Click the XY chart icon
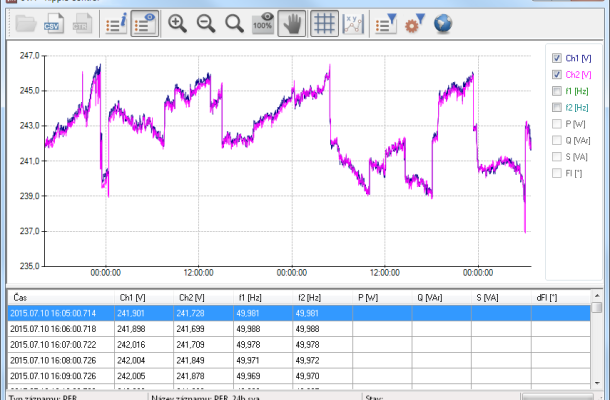 tap(353, 22)
